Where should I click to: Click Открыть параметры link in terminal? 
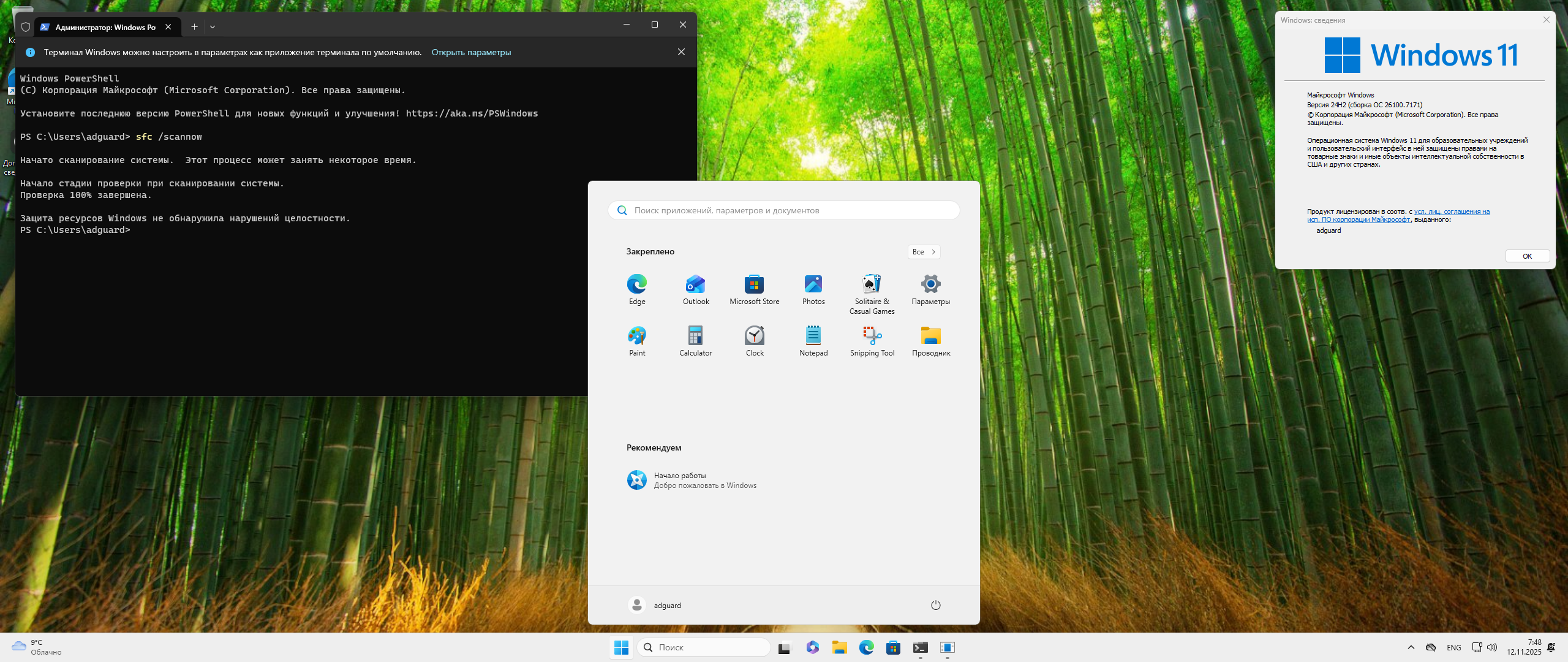(470, 52)
